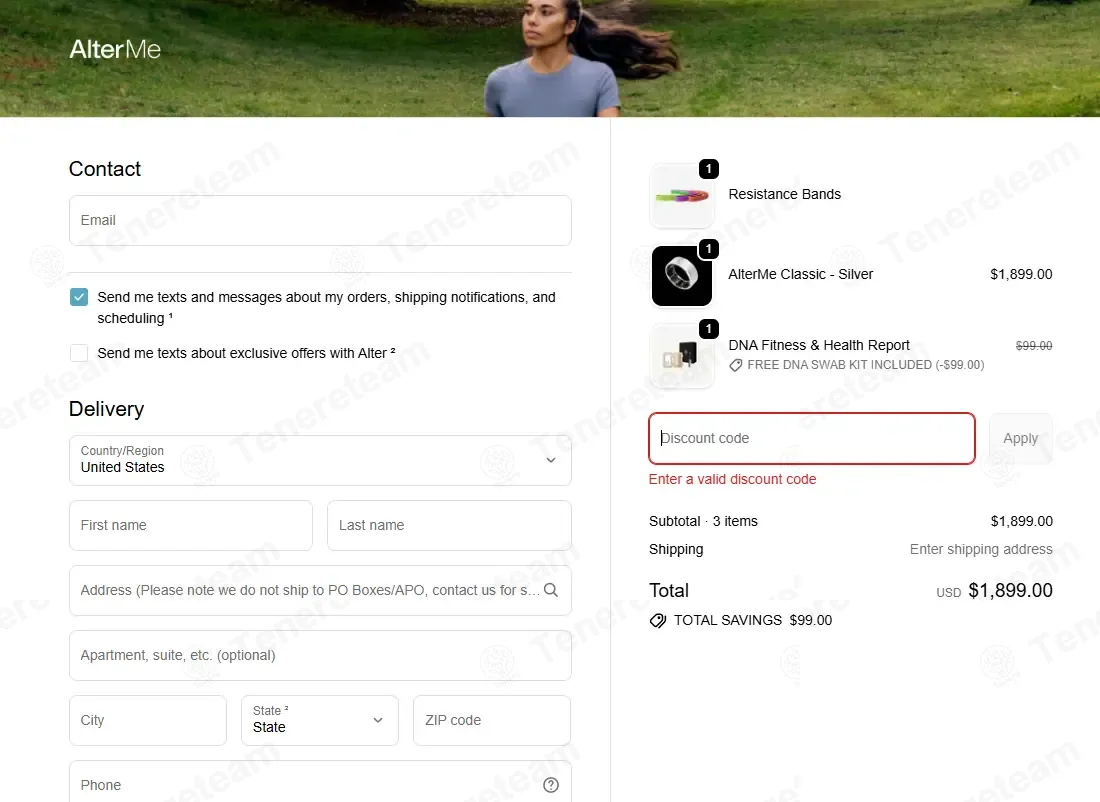Screen dimensions: 1100x802
Task: Click the Resistance Bands product thumbnail
Action: pyautogui.click(x=681, y=196)
